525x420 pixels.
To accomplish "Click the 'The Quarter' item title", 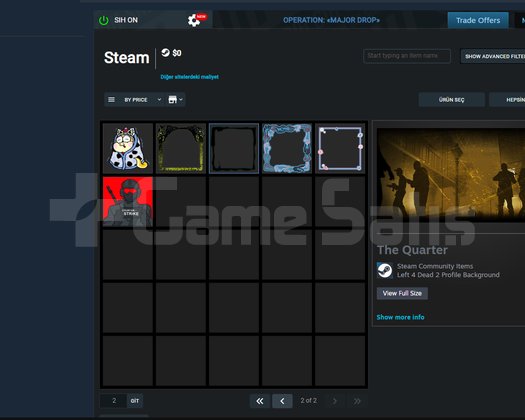I will pyautogui.click(x=412, y=250).
